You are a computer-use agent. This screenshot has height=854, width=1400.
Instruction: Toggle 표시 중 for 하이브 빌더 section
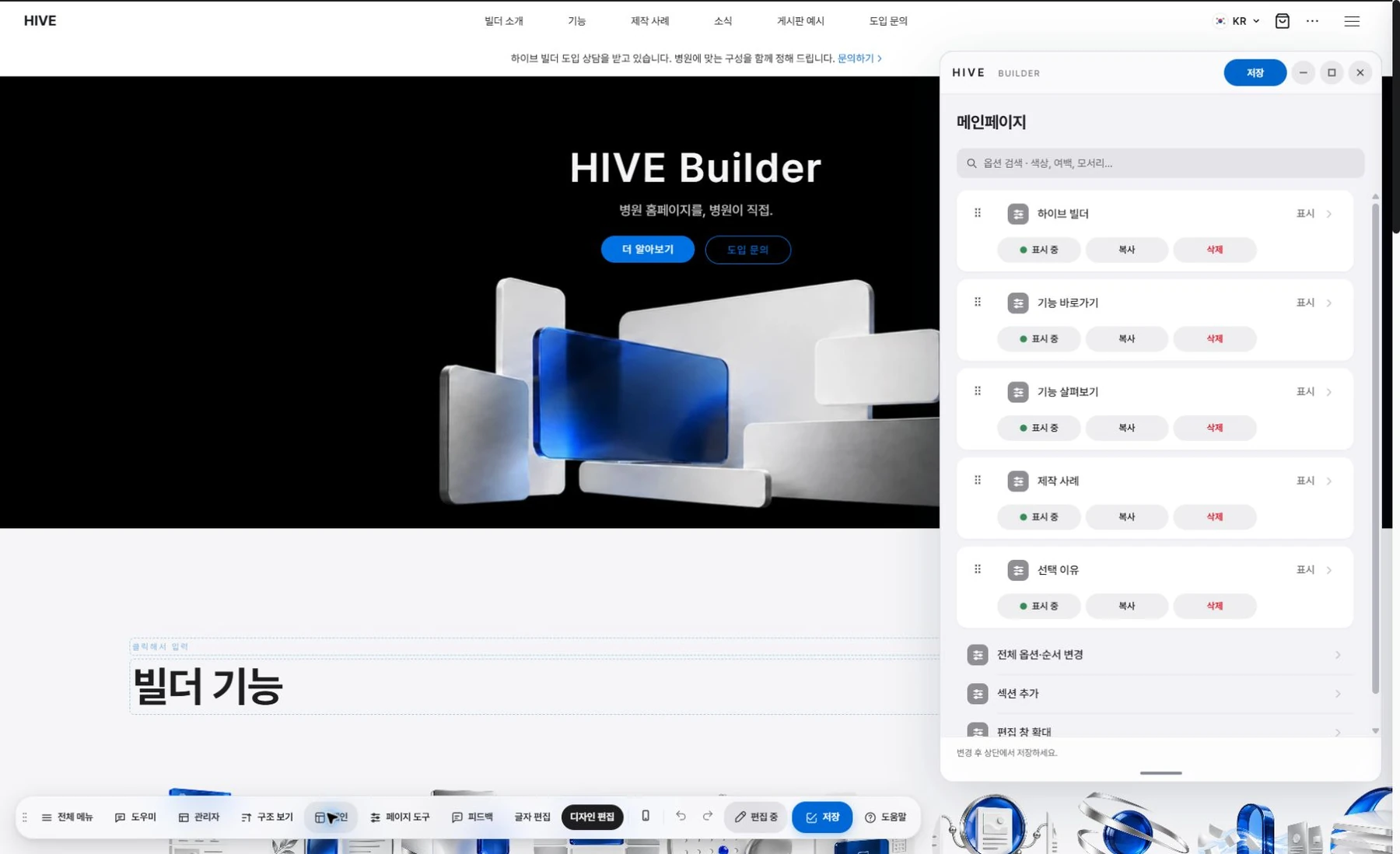coord(1038,250)
